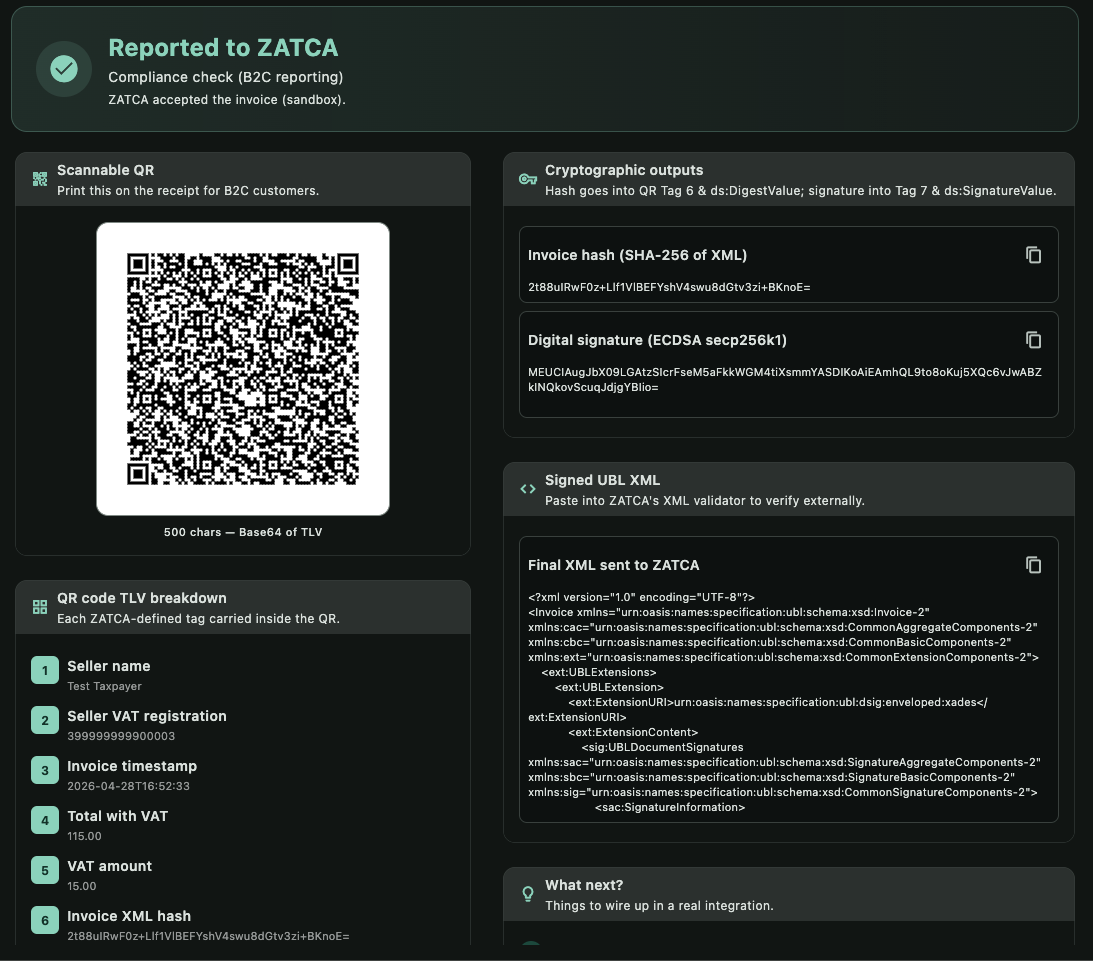Click the xml version declaration line
Screen dimensions: 1093x961
(641, 597)
